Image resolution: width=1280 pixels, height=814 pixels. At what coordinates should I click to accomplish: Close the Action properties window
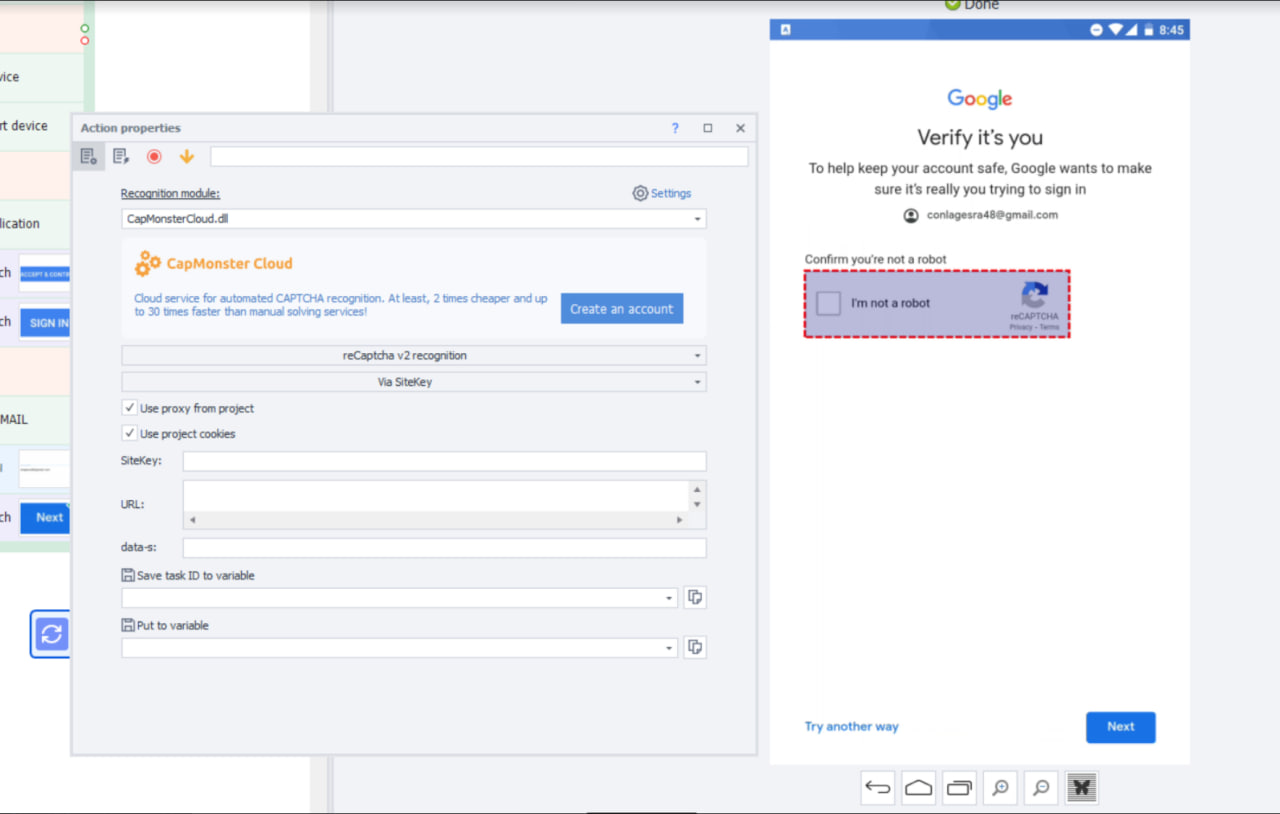(x=740, y=128)
